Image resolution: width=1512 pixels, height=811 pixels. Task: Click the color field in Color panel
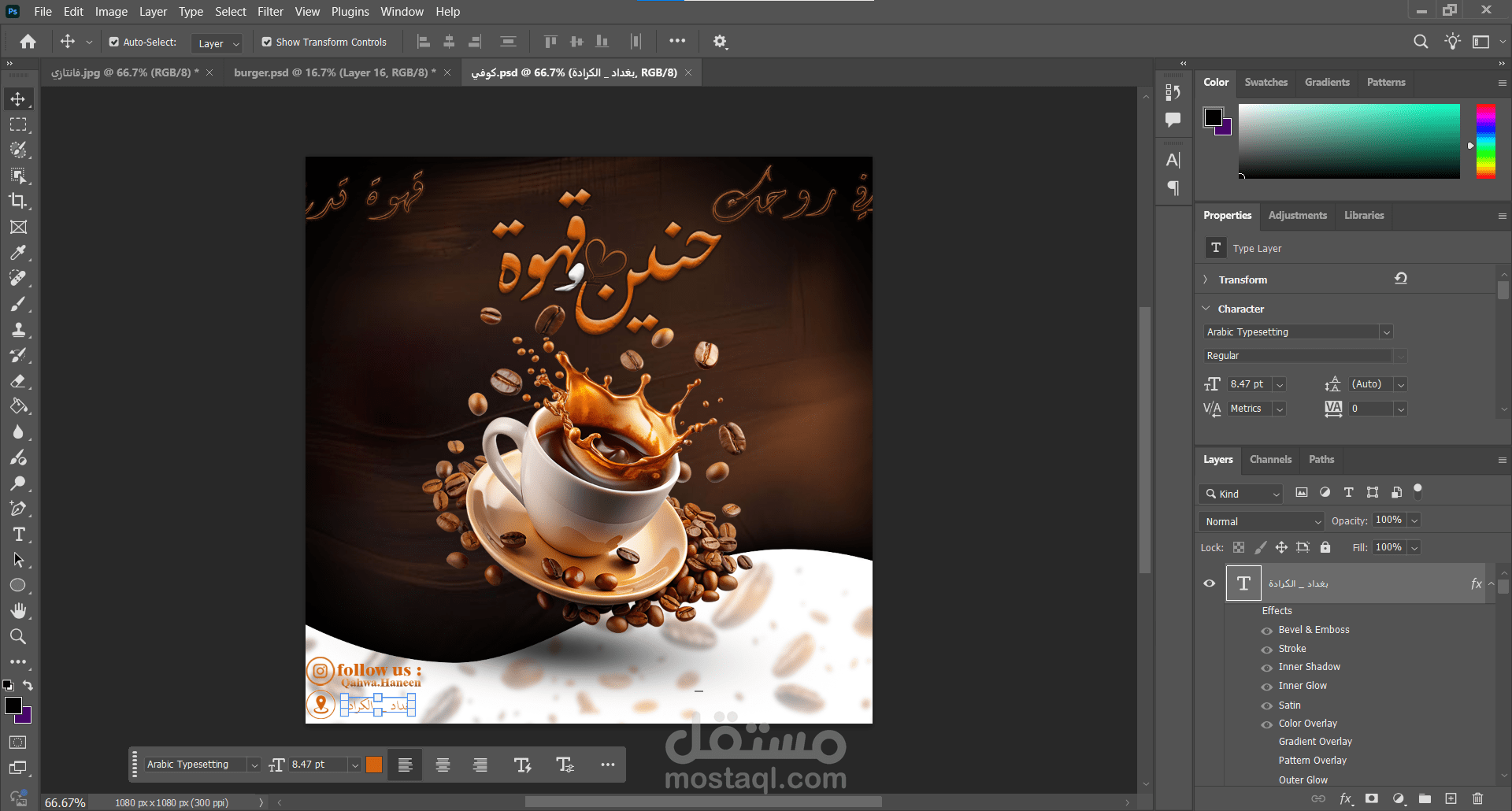[x=1348, y=141]
